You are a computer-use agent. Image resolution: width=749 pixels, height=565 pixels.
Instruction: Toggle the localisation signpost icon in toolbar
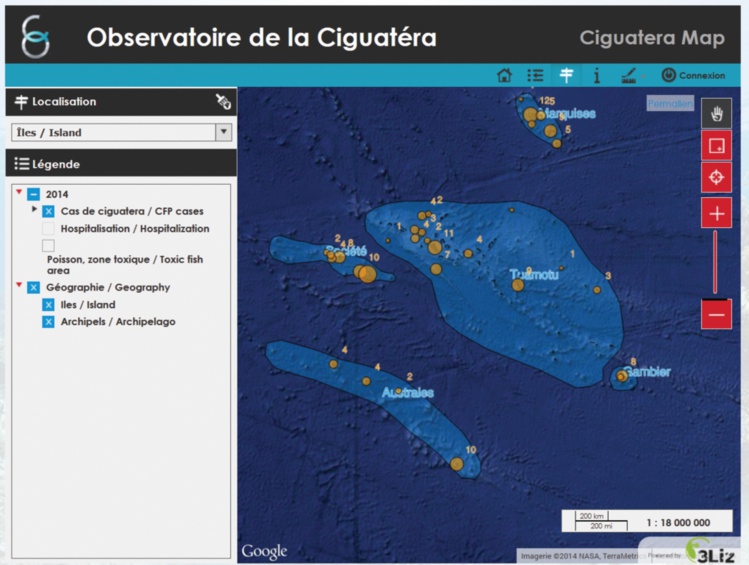point(567,75)
